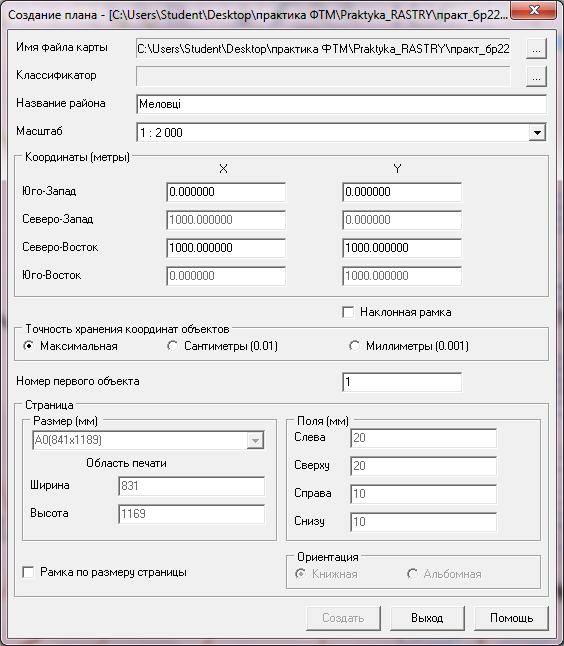Open the page size A0(841x1189) dropdown
Image resolution: width=564 pixels, height=646 pixels.
pos(255,440)
